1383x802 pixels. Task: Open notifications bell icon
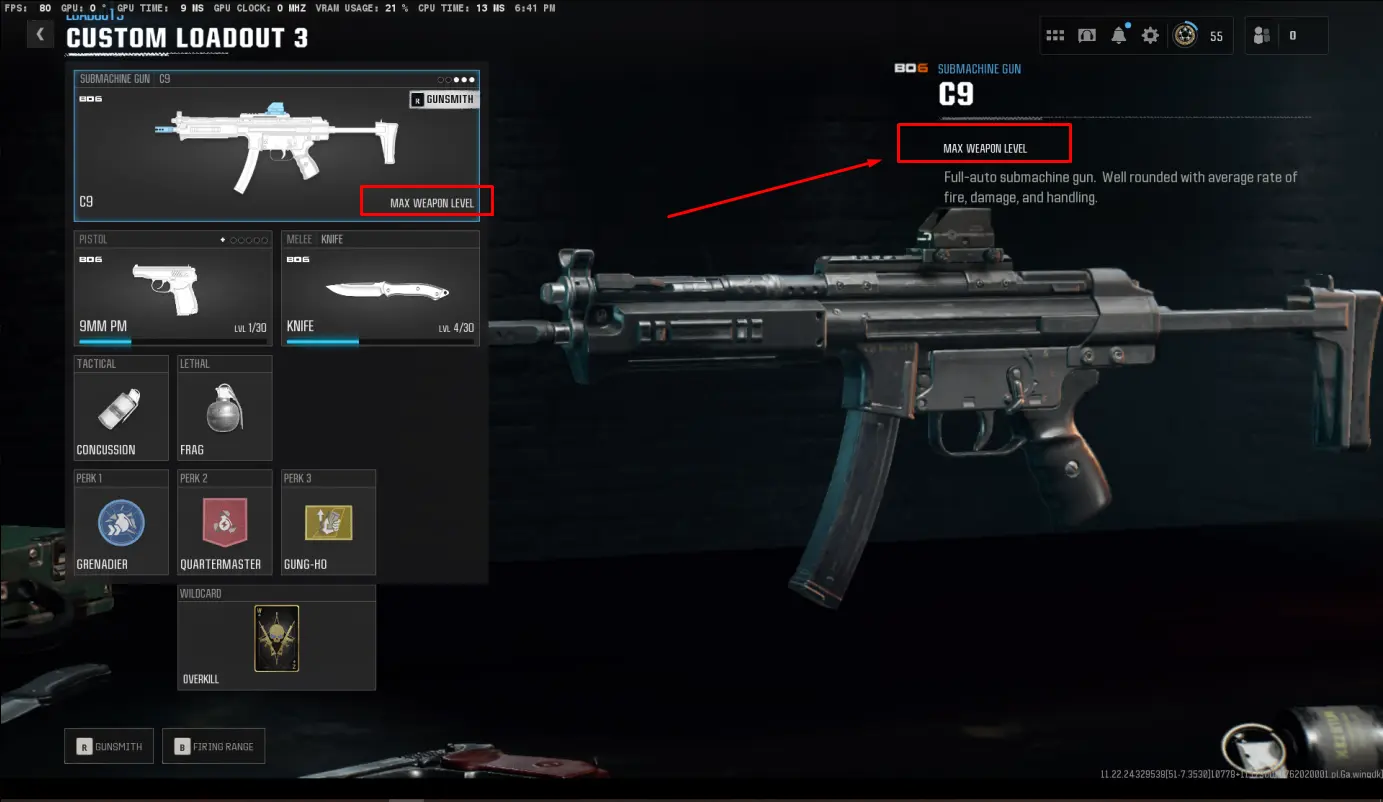(1119, 35)
